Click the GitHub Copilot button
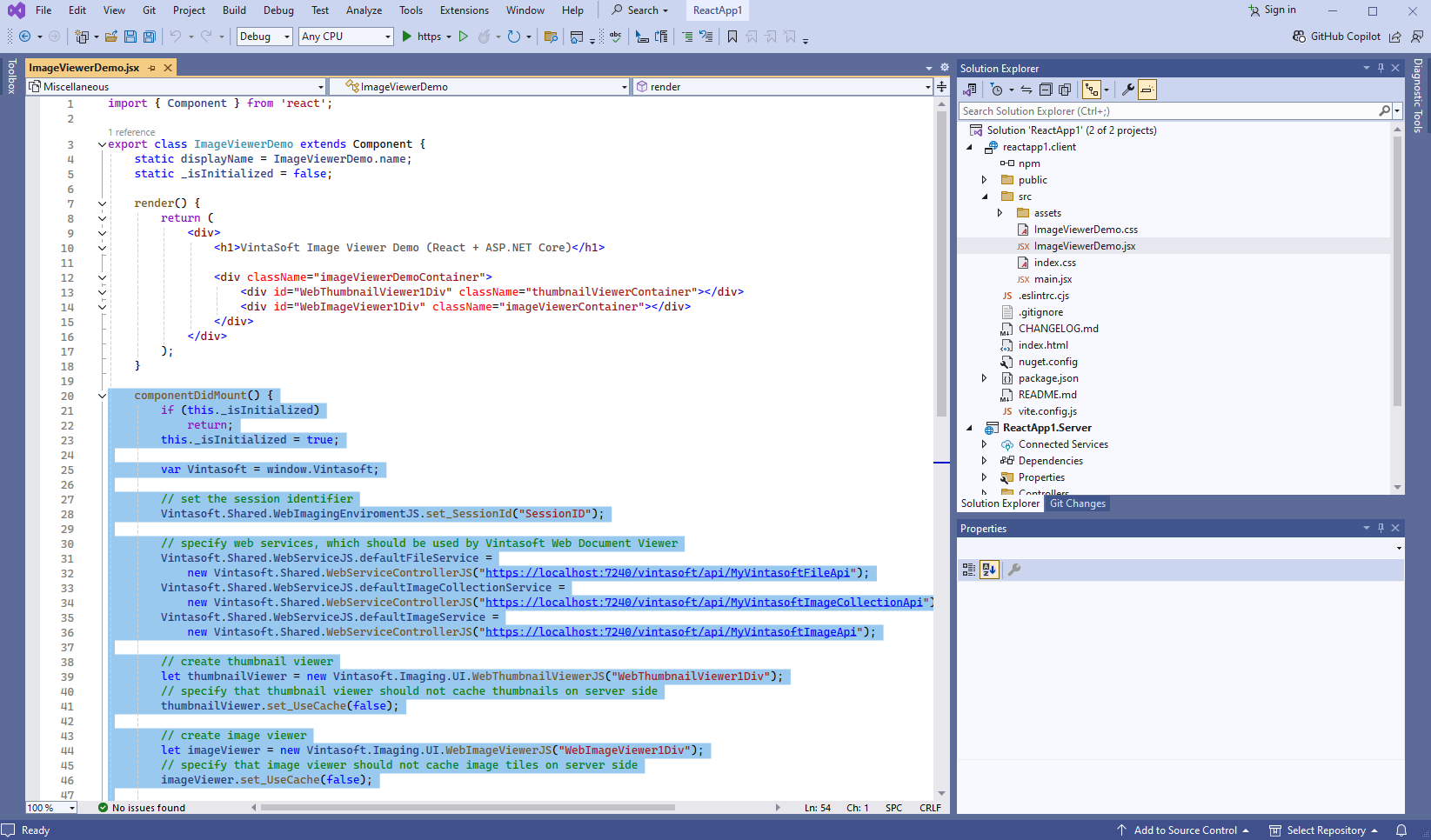This screenshot has width=1431, height=840. pyautogui.click(x=1337, y=37)
